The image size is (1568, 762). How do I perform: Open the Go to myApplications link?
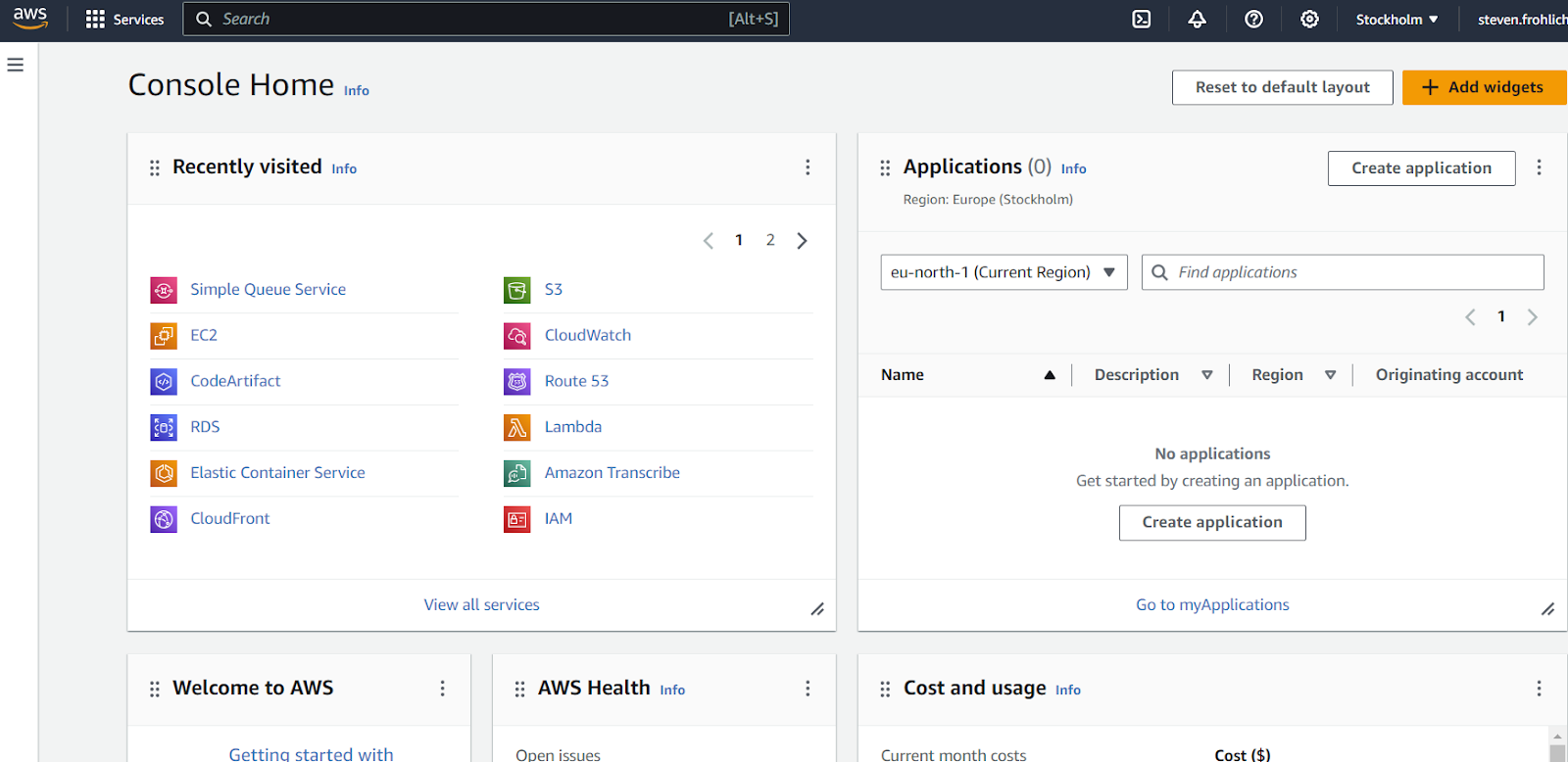click(x=1212, y=605)
